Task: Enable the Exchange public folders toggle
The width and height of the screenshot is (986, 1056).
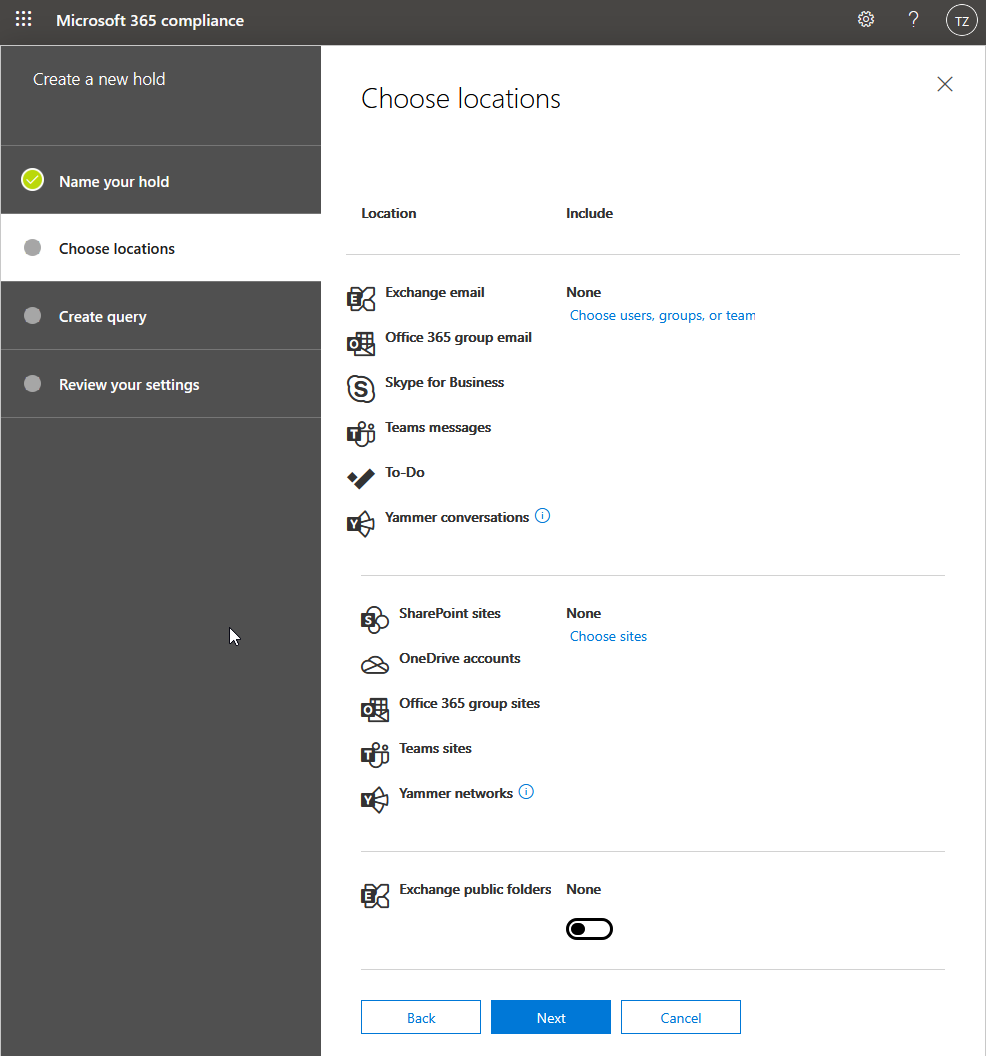Action: coord(589,928)
